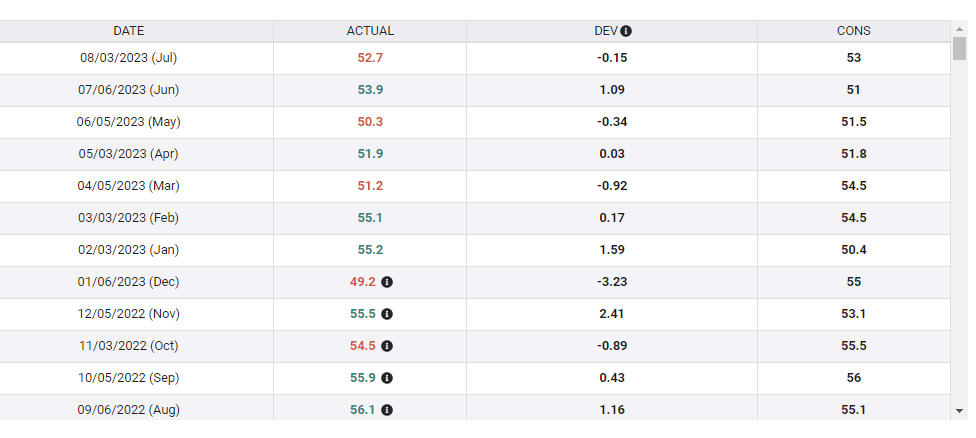Click the ACTUAL column header
The image size is (976, 438).
tap(370, 31)
